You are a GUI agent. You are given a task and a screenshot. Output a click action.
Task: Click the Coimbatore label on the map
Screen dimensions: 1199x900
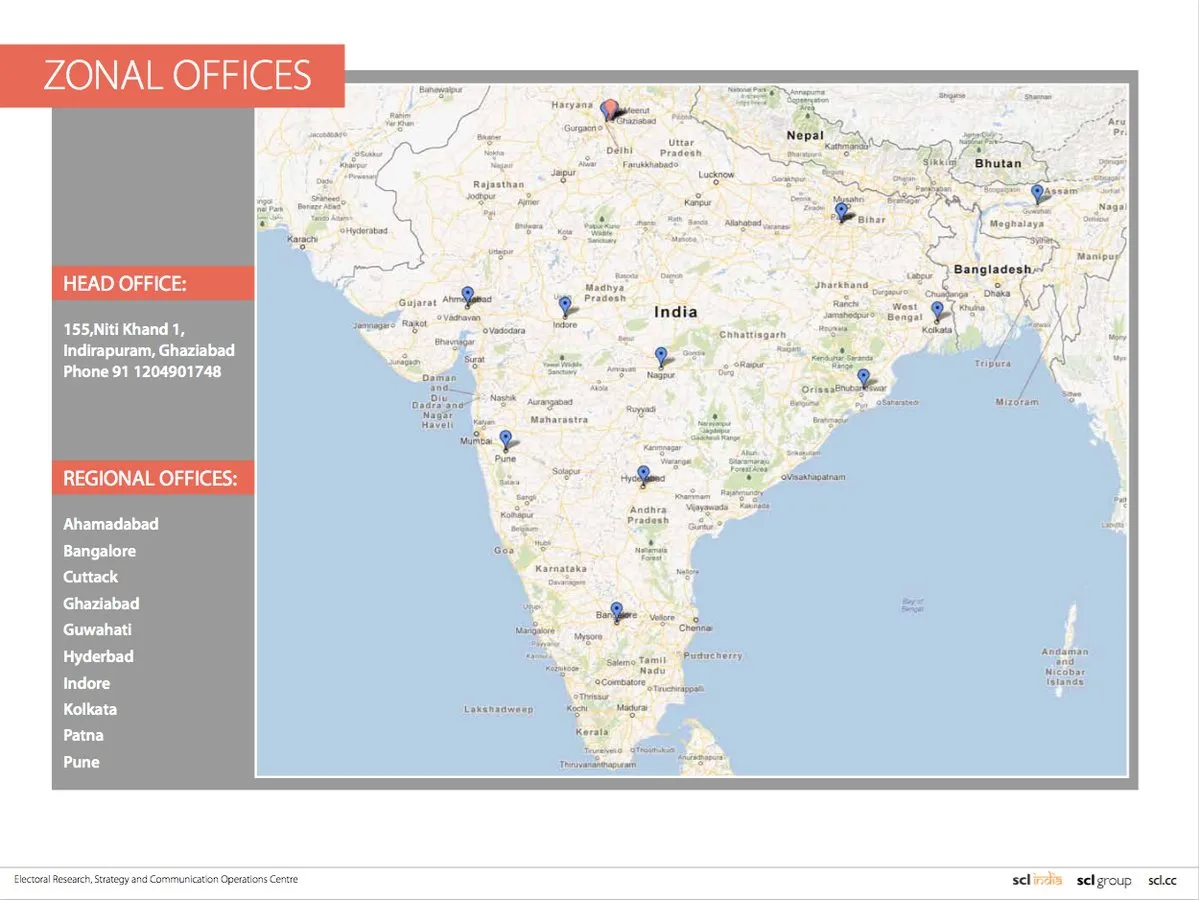[x=622, y=682]
